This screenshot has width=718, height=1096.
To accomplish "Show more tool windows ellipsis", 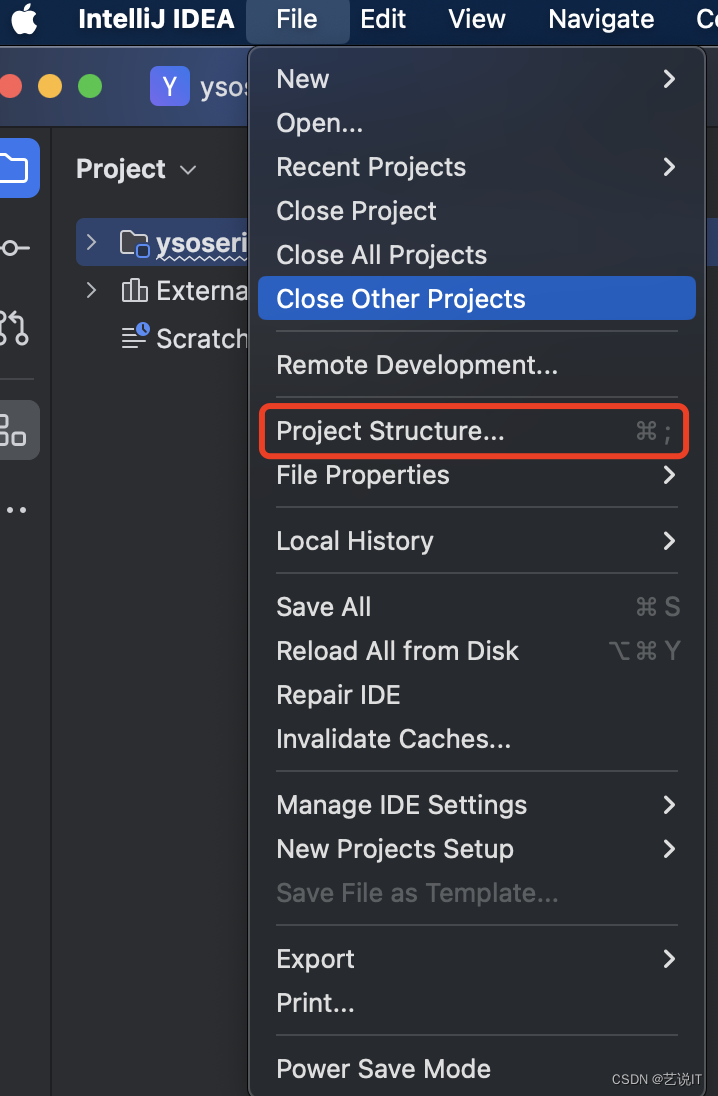I will click(14, 510).
